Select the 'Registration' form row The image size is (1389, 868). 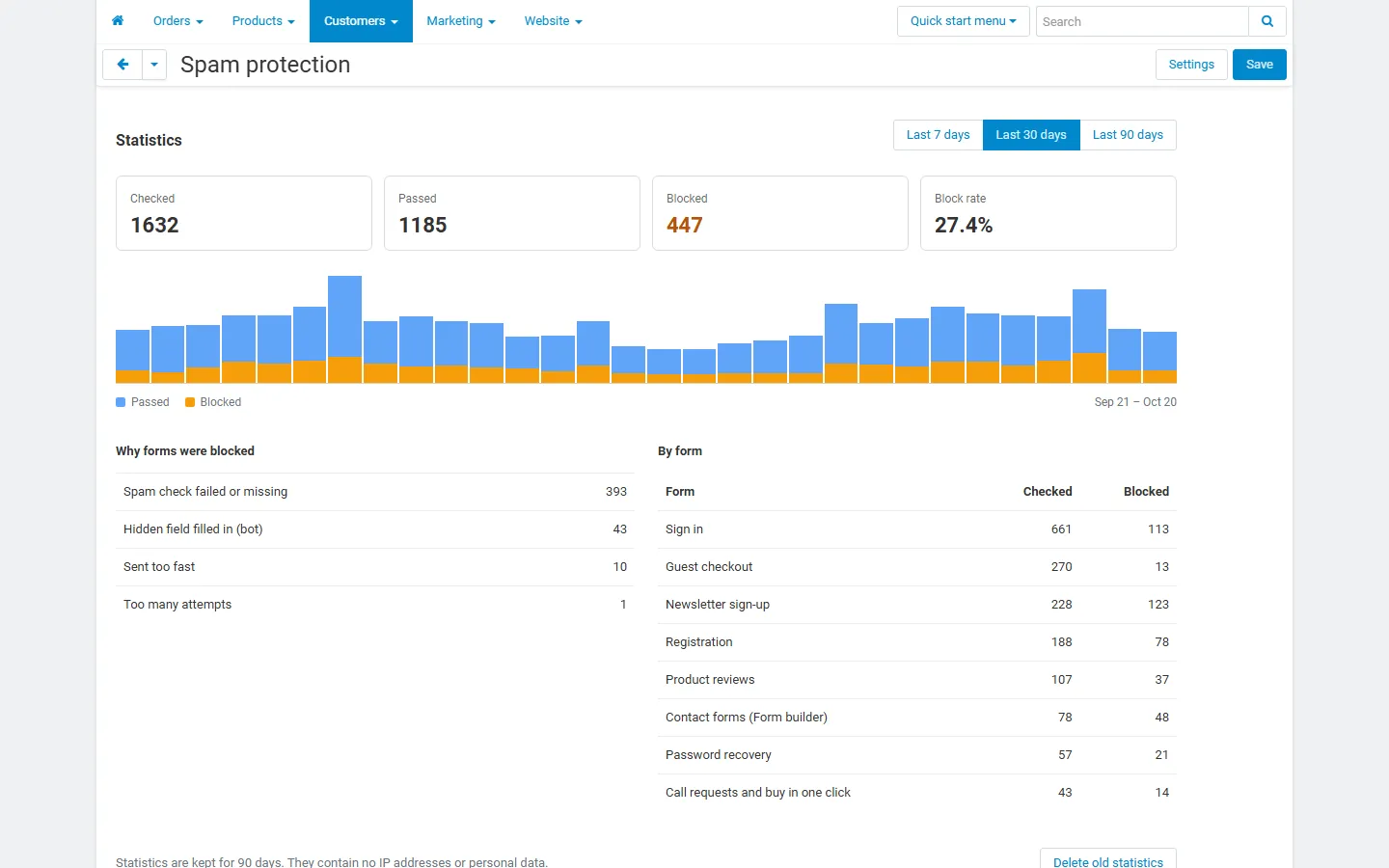point(917,642)
